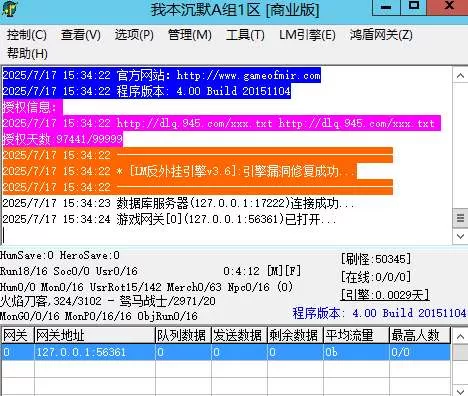Screen dimensions: 468x396
Task: Click log scrollbar down arrow
Action: [x=460, y=236]
